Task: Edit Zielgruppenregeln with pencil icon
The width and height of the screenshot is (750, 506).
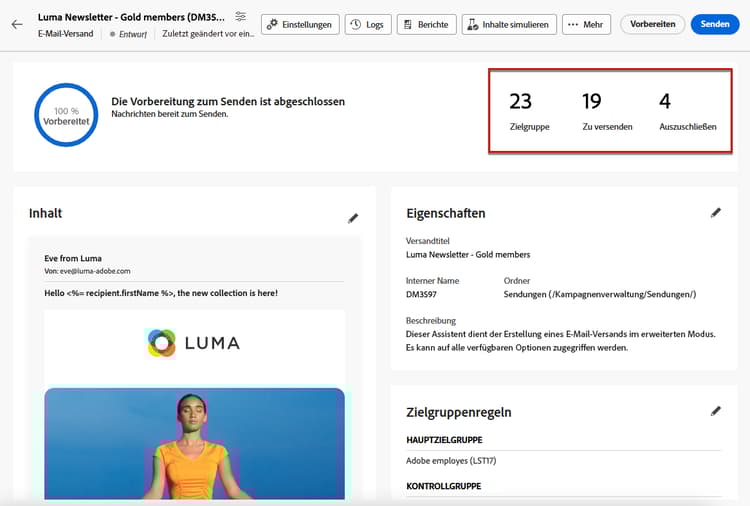Action: click(x=716, y=411)
